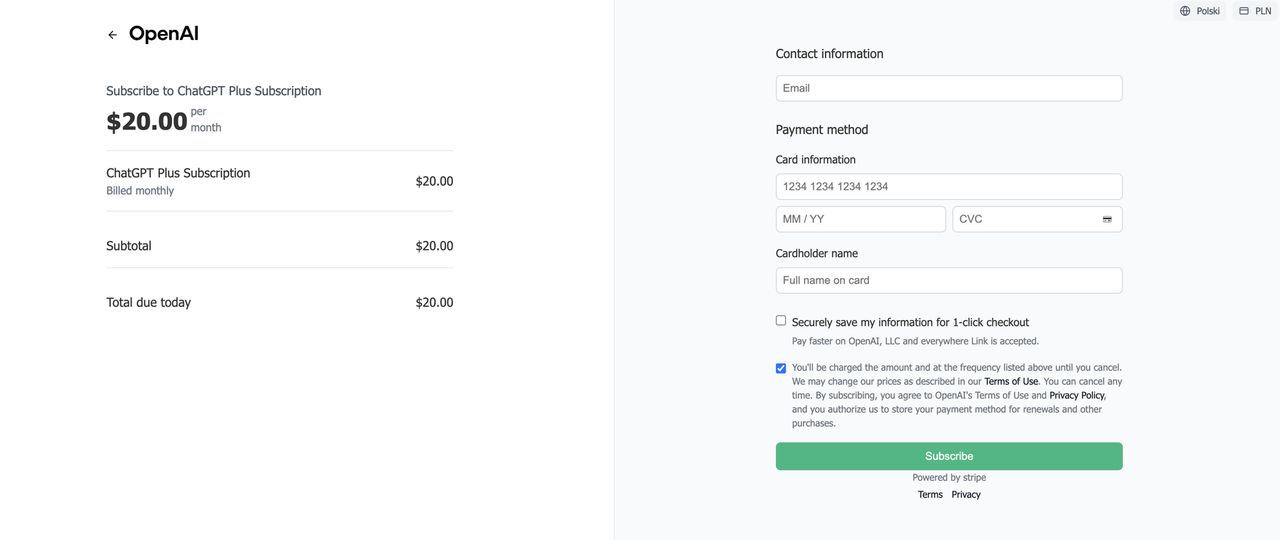
Task: Focus the CVC input field
Action: click(1037, 219)
